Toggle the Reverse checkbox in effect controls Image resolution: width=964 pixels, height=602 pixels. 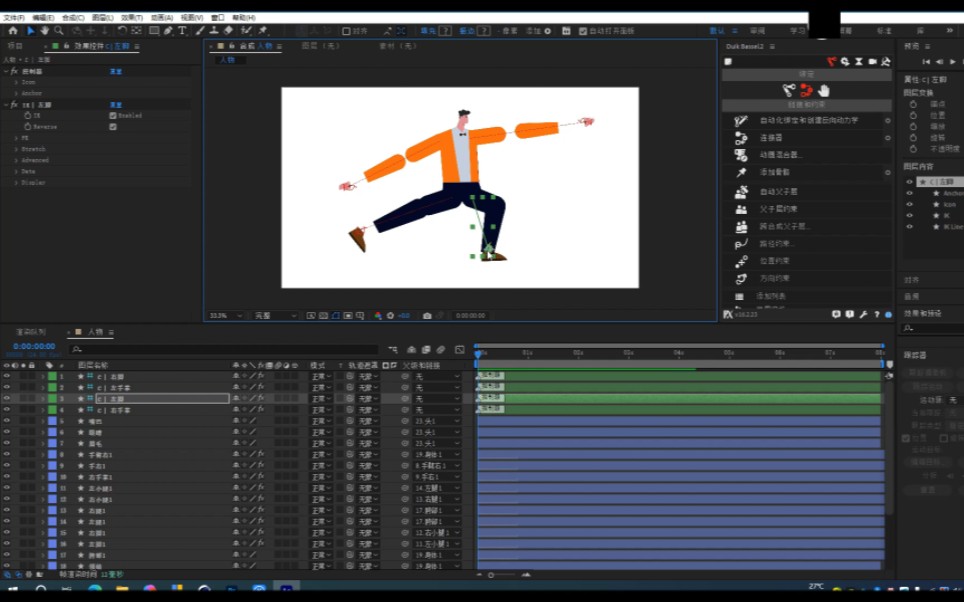(112, 127)
